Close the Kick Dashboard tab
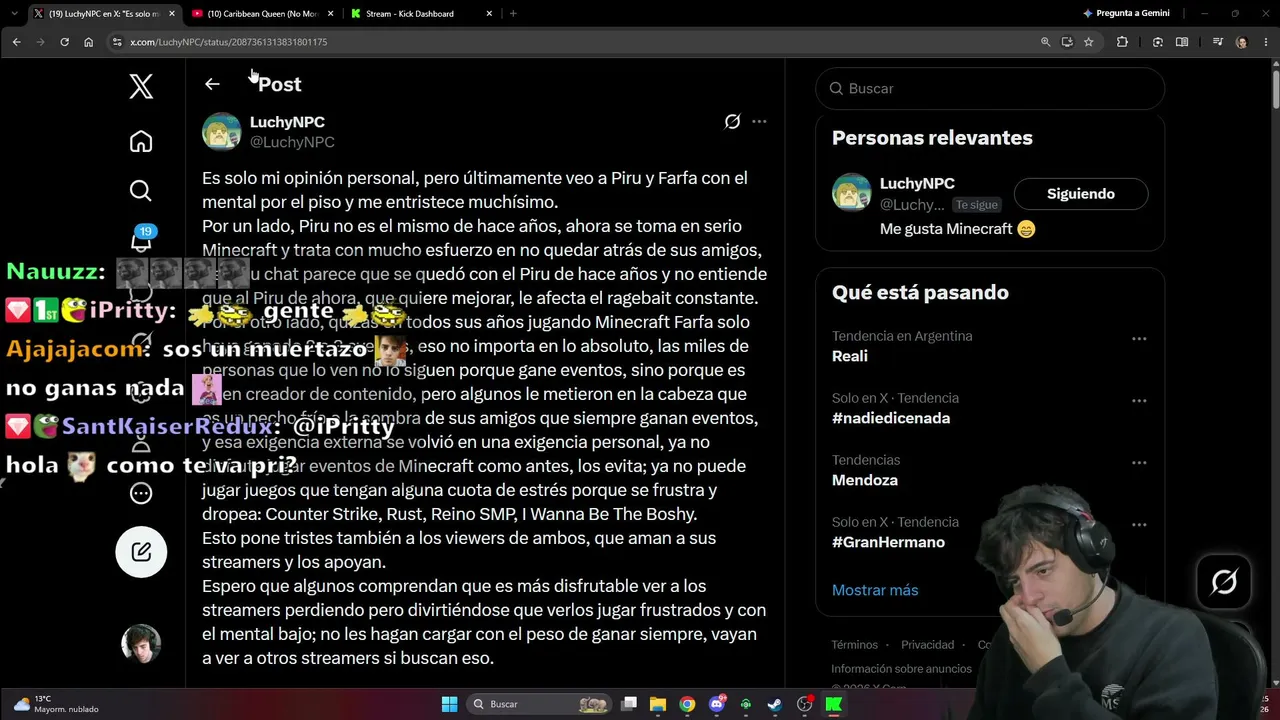This screenshot has height=720, width=1280. pos(489,14)
